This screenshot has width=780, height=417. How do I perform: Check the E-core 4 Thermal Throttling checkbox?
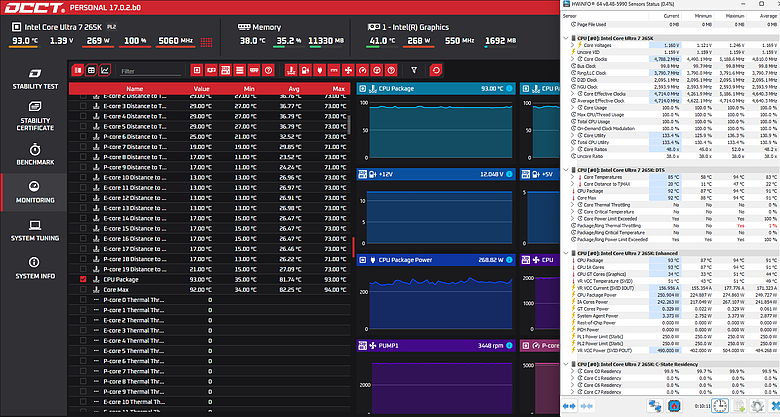coord(83,340)
